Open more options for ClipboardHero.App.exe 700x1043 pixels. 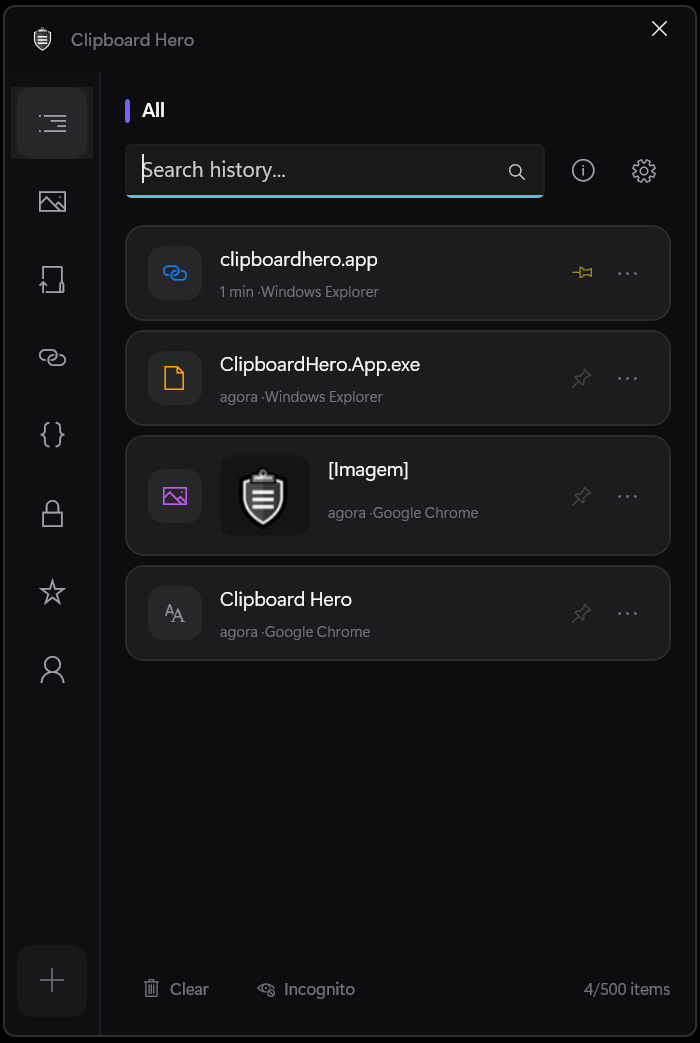pyautogui.click(x=627, y=378)
